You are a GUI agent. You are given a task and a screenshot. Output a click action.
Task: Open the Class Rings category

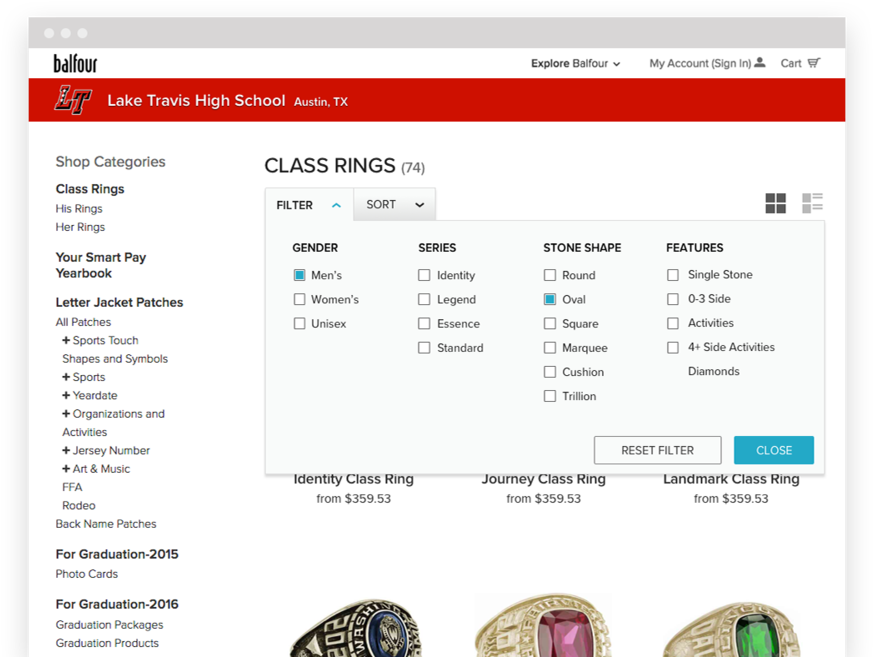pos(90,189)
